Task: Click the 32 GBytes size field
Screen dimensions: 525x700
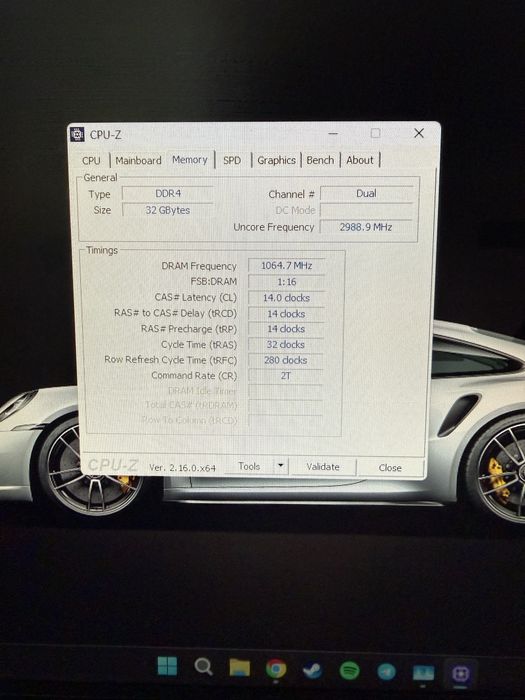Action: coord(168,210)
